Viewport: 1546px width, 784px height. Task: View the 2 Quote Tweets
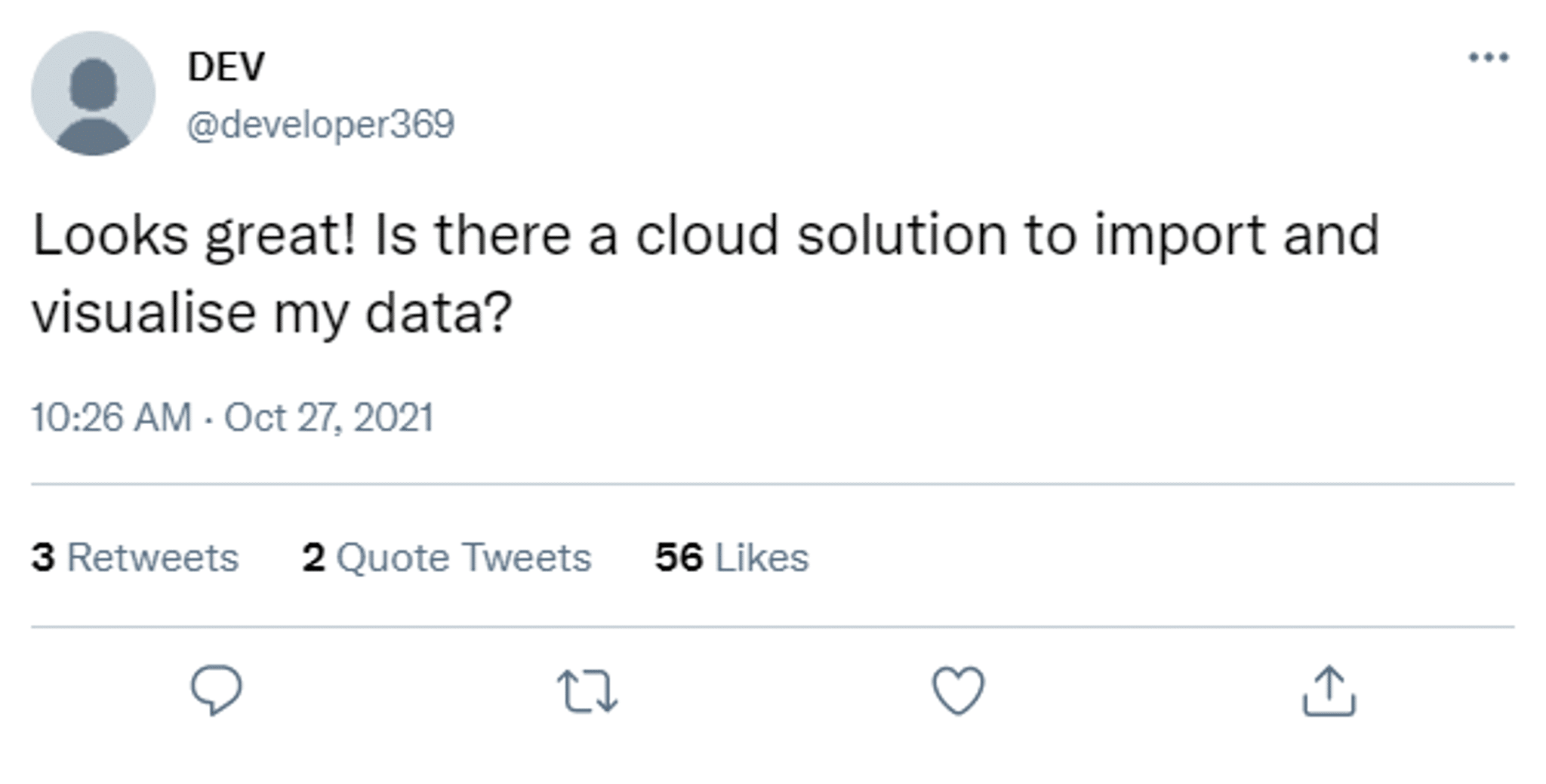[x=446, y=558]
